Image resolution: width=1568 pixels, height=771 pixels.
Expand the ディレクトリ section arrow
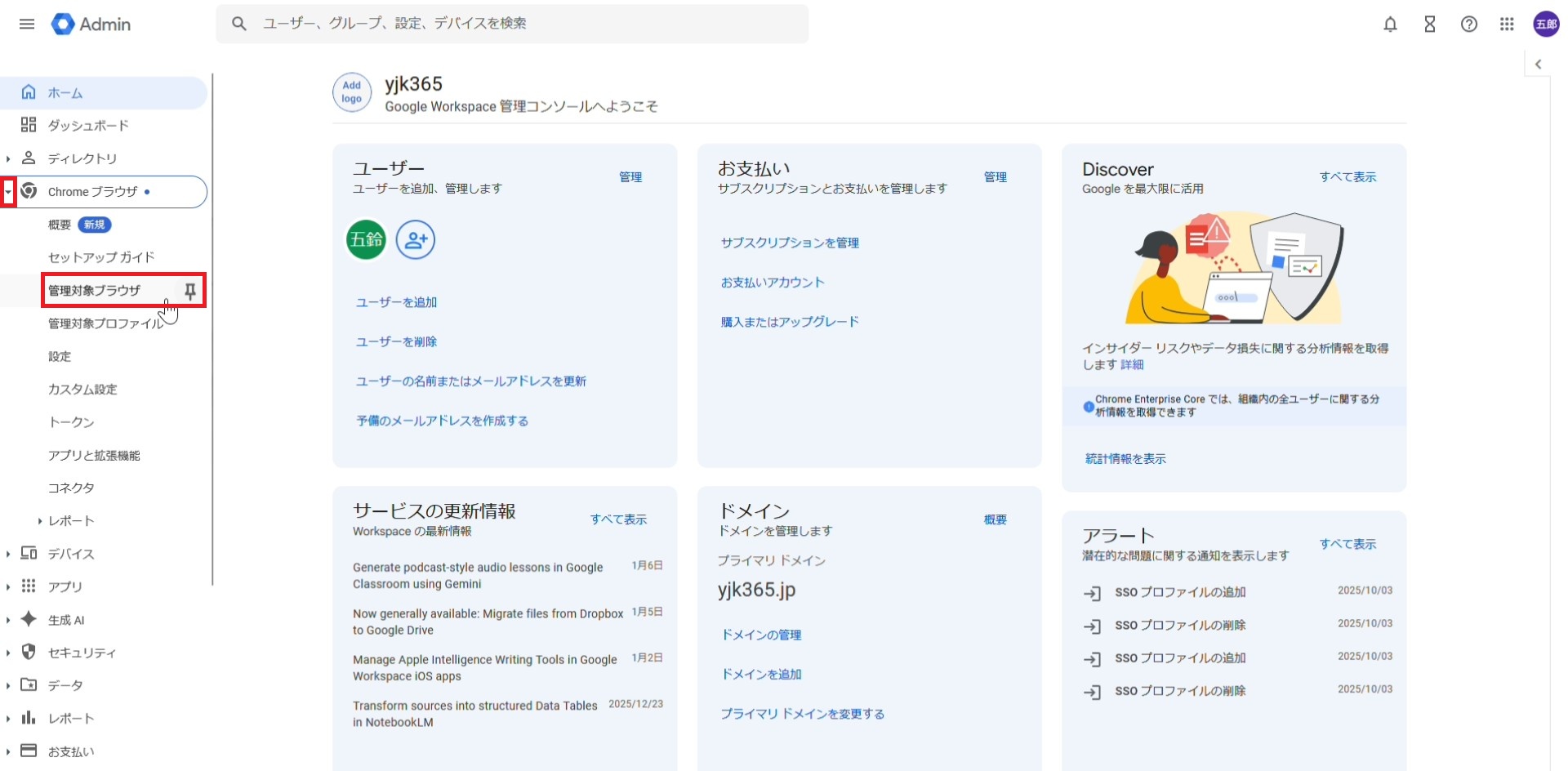click(x=8, y=158)
